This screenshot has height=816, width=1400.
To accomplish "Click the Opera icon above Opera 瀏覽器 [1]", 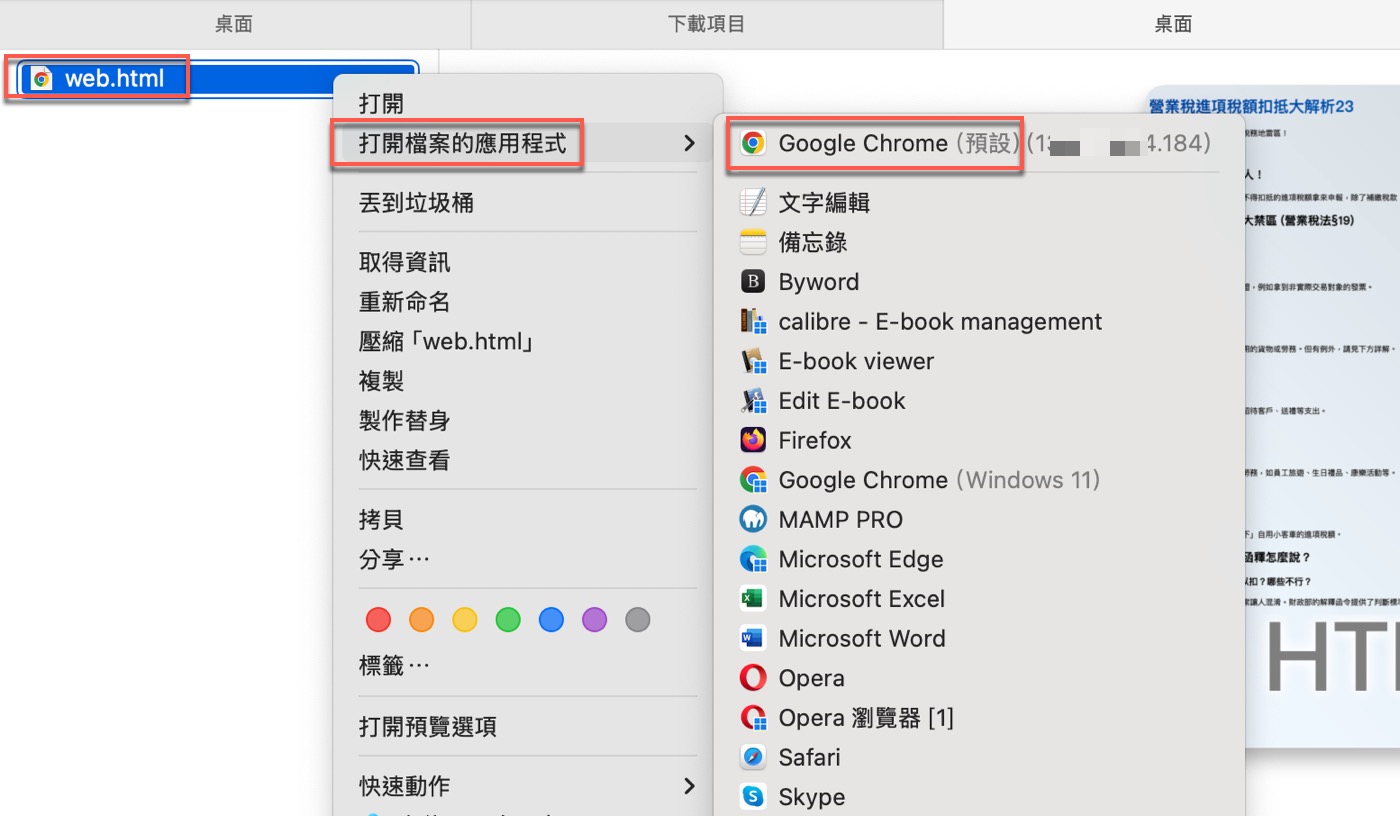I will [753, 678].
